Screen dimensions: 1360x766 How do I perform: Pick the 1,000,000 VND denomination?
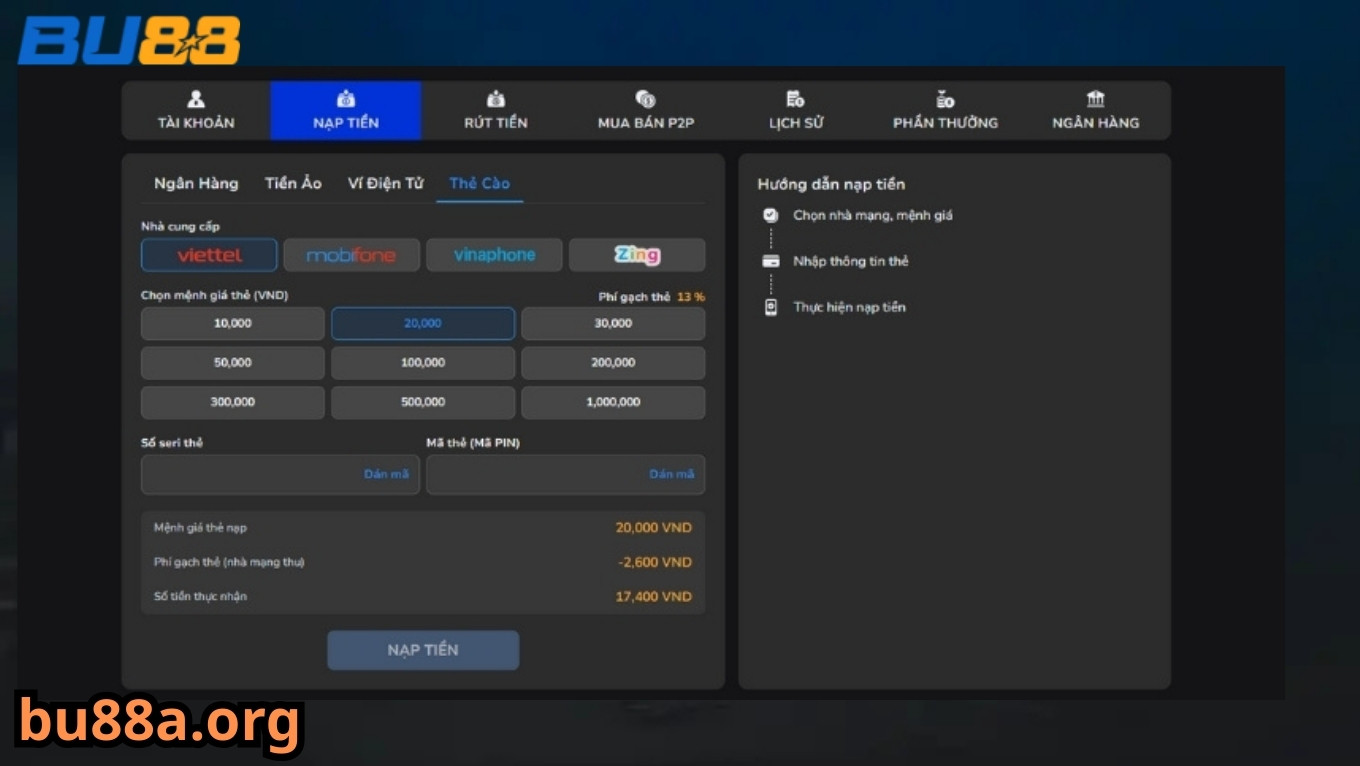613,402
